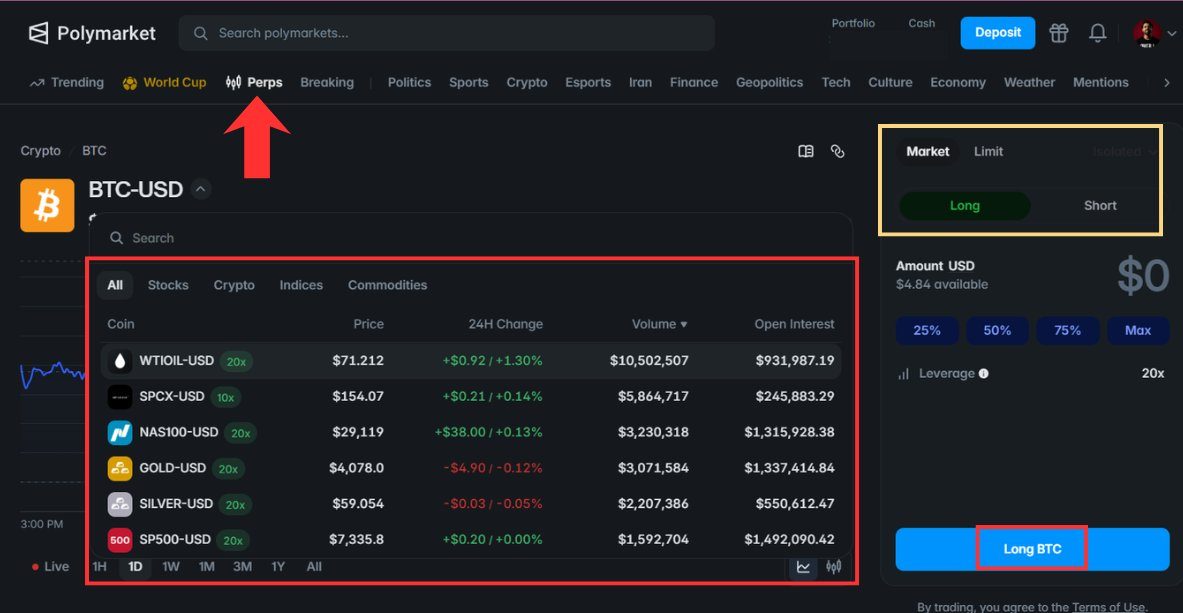Open the Weather category
The image size is (1183, 613).
click(1029, 82)
